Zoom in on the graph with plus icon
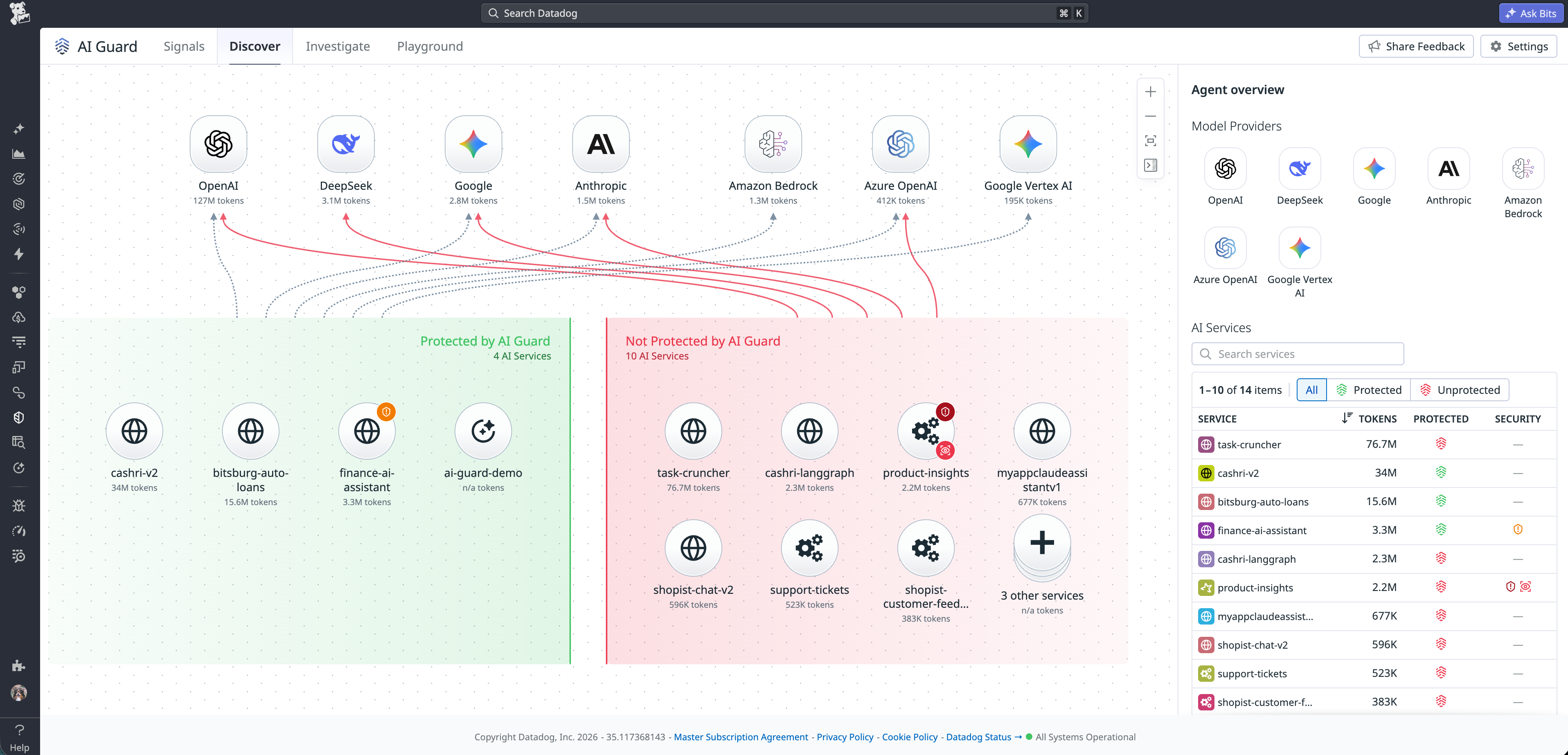 tap(1150, 92)
